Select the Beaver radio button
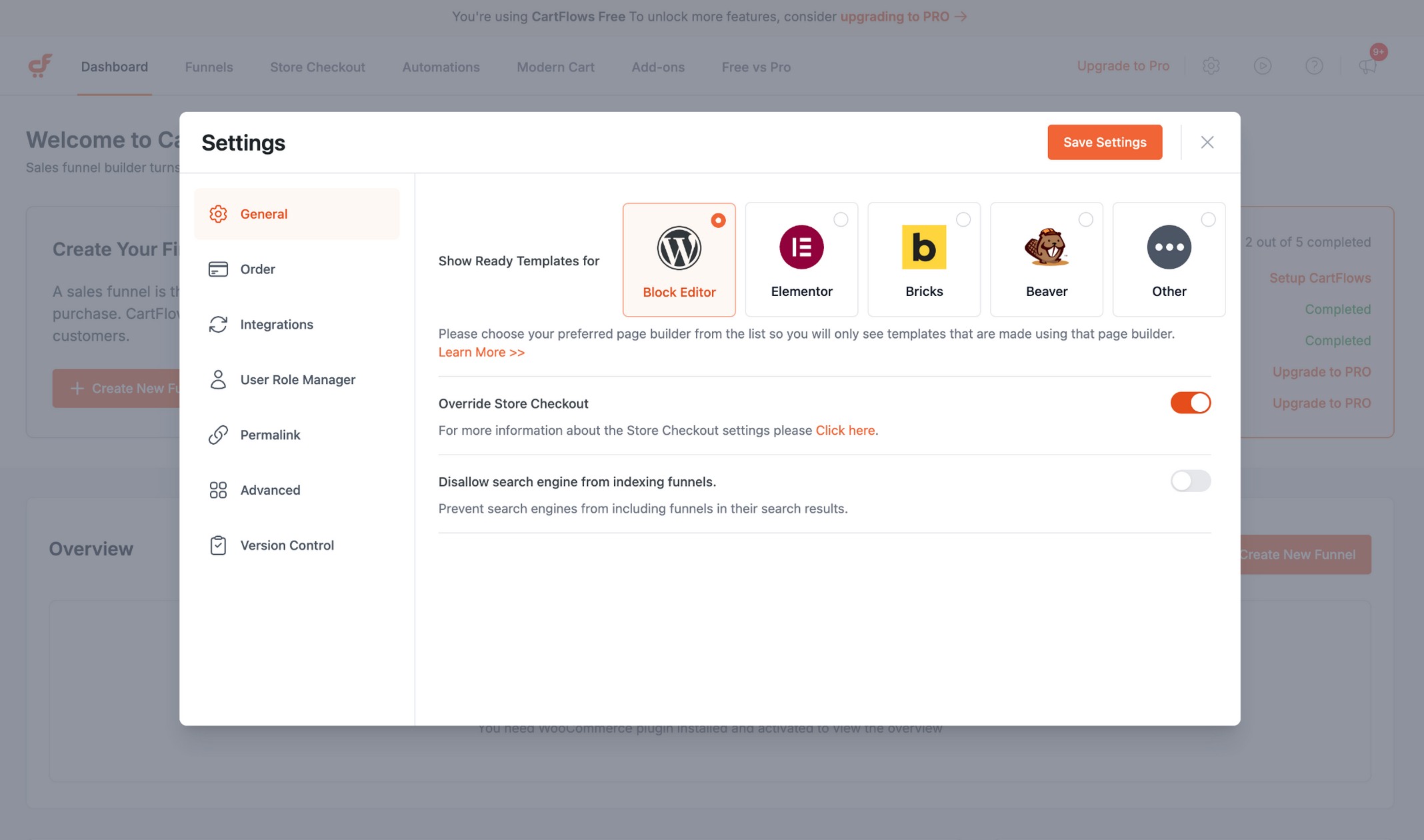Screen dimensions: 1424x840 tap(1086, 219)
